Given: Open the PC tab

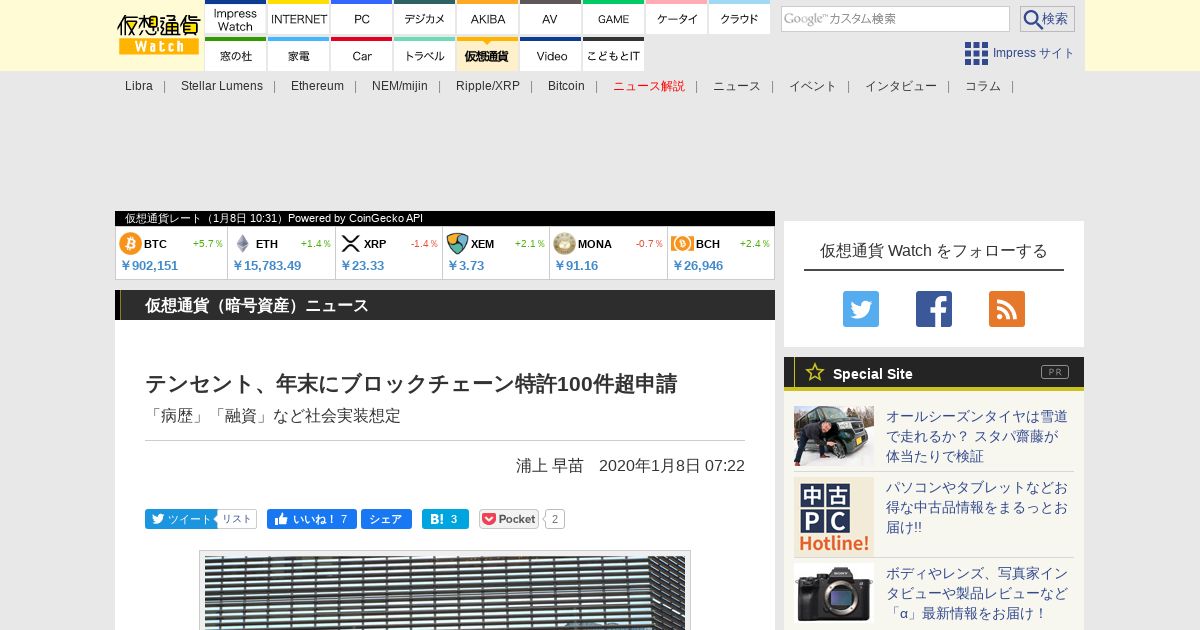Looking at the screenshot, I should (362, 19).
